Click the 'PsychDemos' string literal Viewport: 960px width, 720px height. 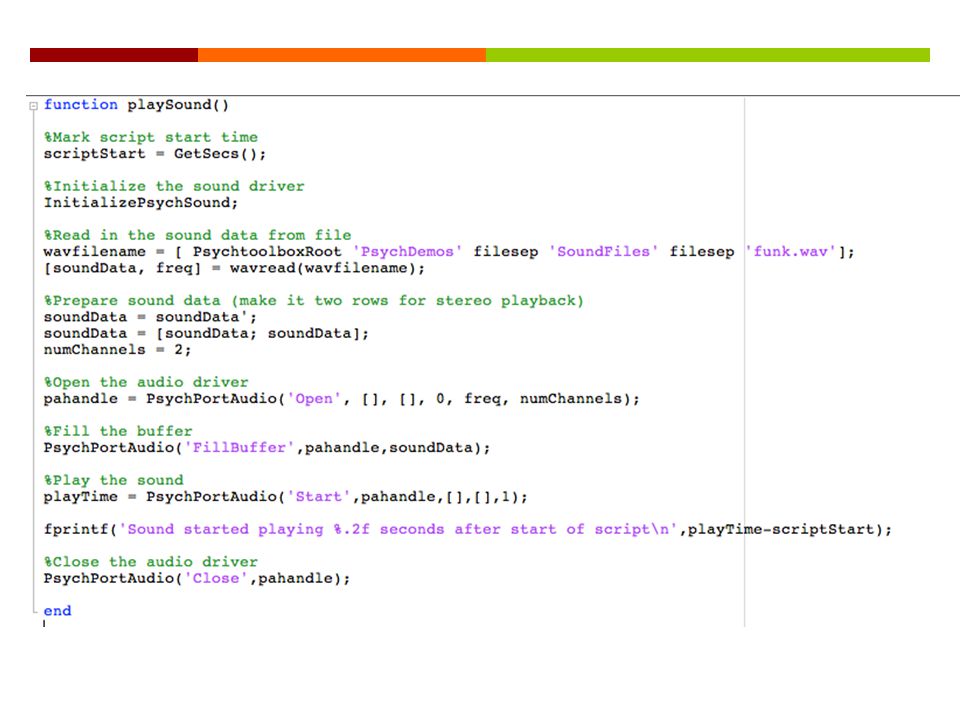[407, 252]
